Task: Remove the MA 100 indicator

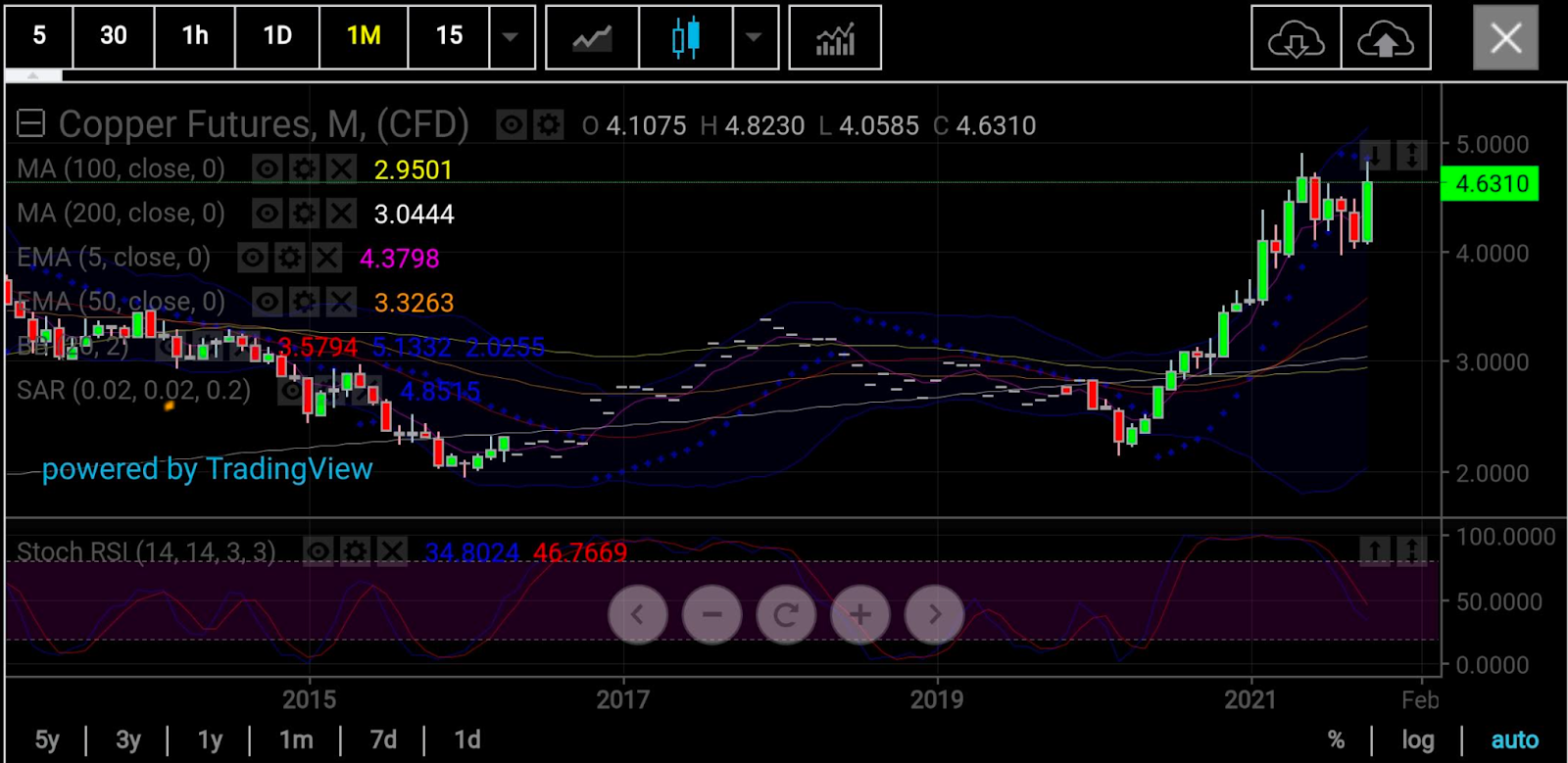Action: point(341,168)
